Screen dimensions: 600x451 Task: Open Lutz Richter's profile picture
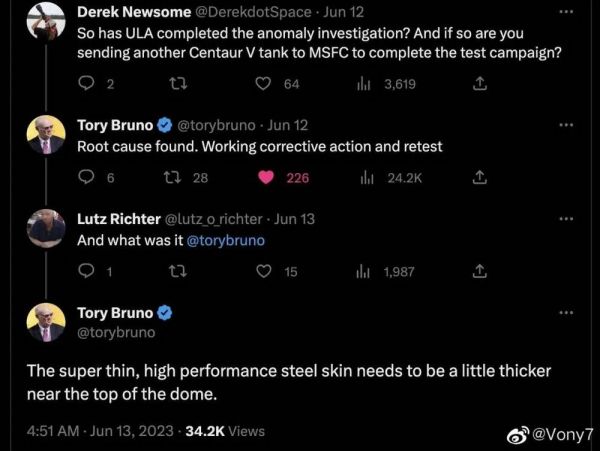(46, 228)
